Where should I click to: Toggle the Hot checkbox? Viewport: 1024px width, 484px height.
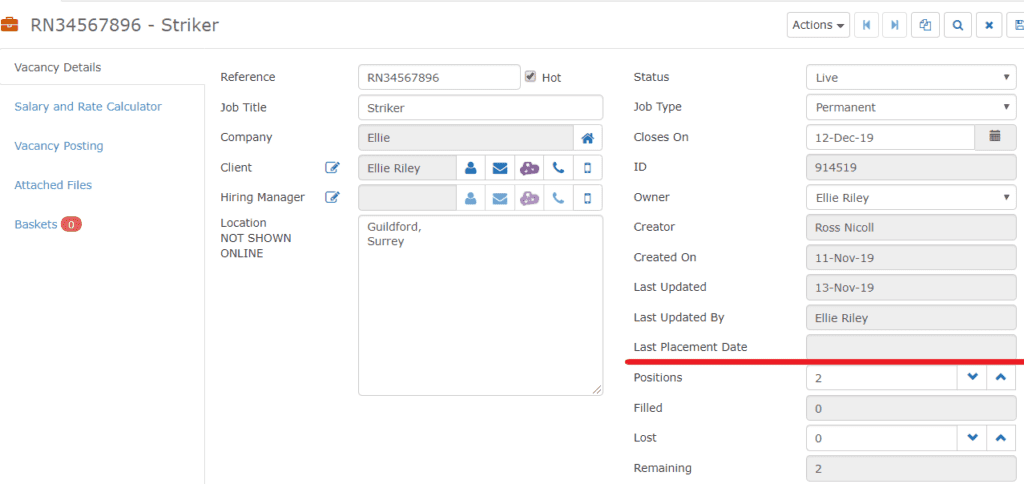pos(530,76)
